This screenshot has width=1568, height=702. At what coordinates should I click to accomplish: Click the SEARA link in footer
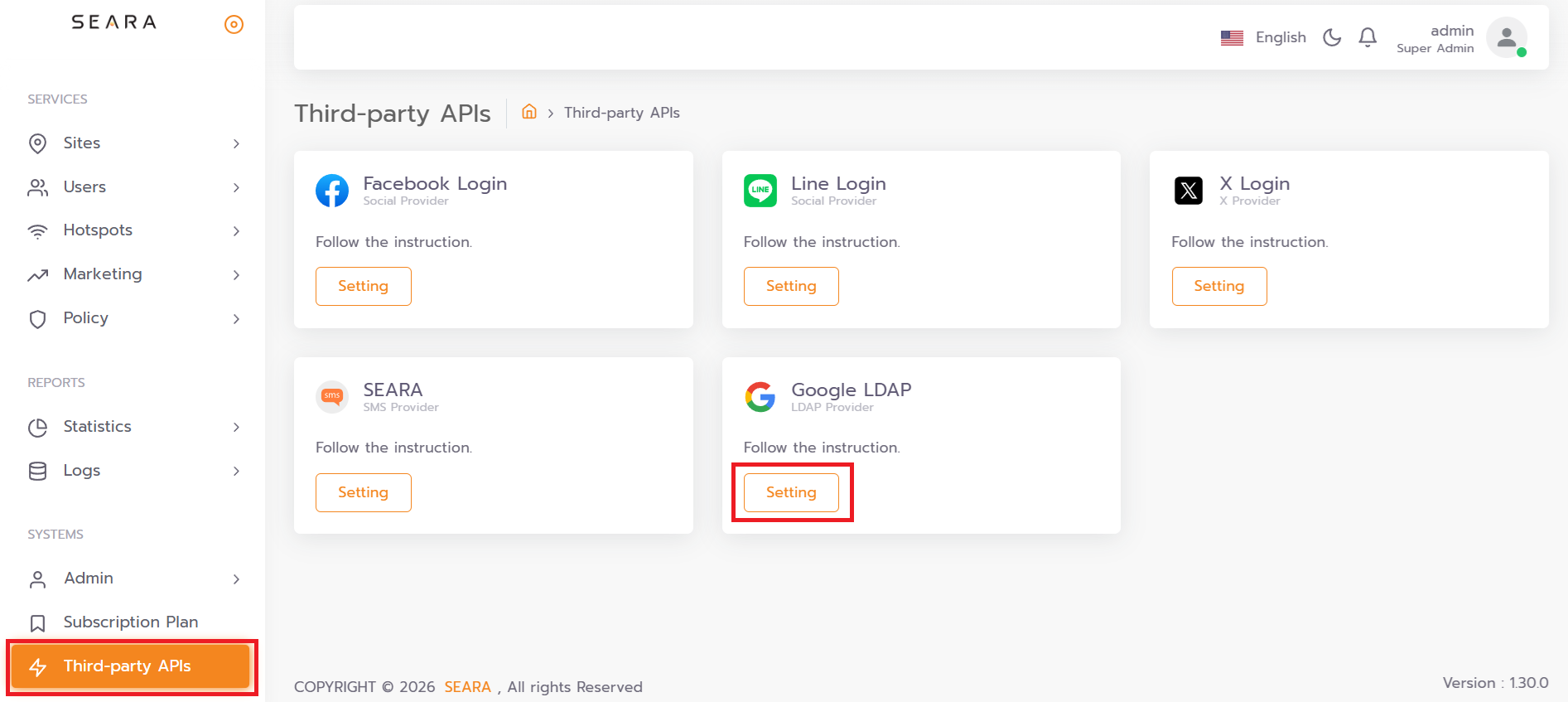click(467, 687)
